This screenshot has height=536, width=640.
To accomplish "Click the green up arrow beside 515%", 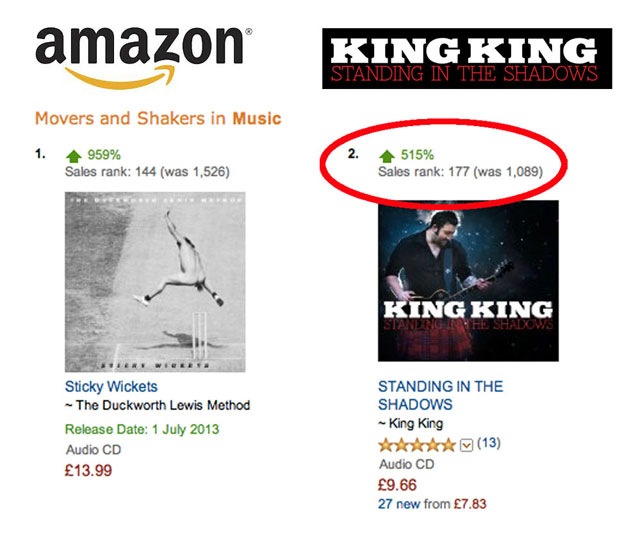I will (x=387, y=156).
